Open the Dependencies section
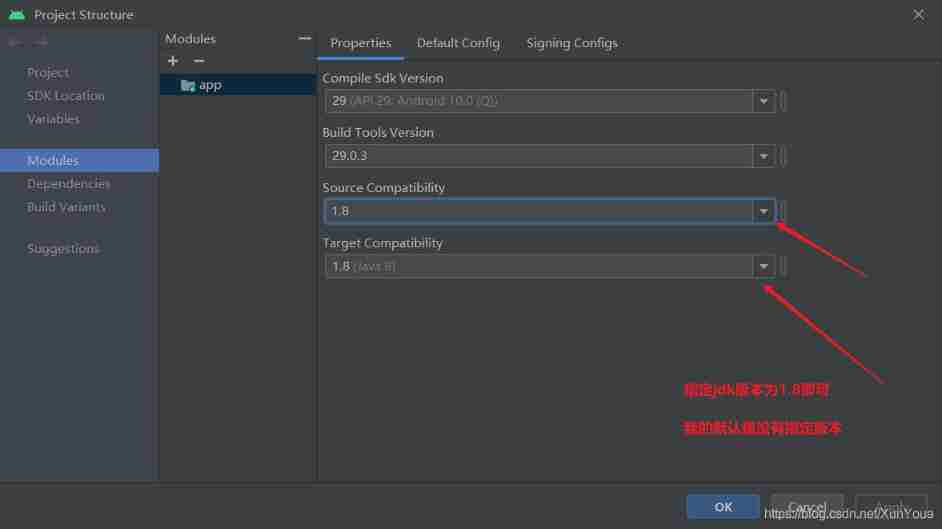 (68, 184)
